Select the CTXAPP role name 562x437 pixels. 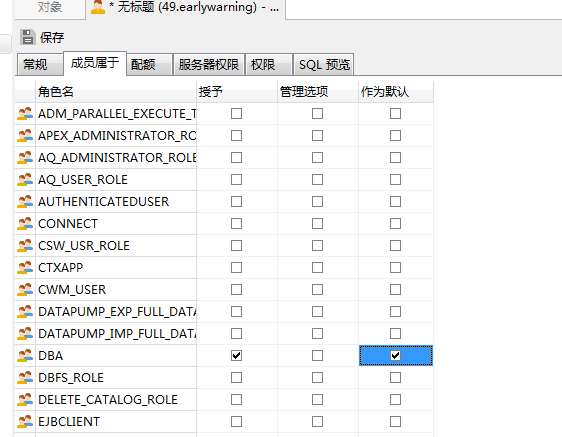(61, 267)
